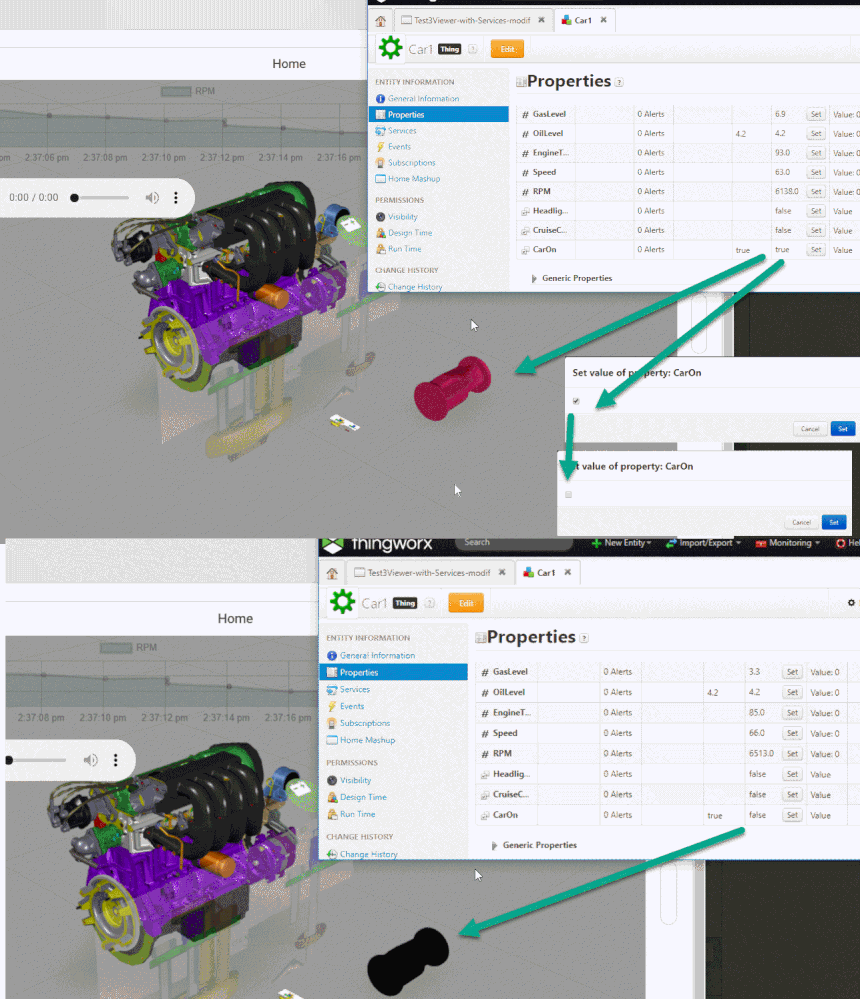Open the Monitoring dropdown menu

click(787, 543)
